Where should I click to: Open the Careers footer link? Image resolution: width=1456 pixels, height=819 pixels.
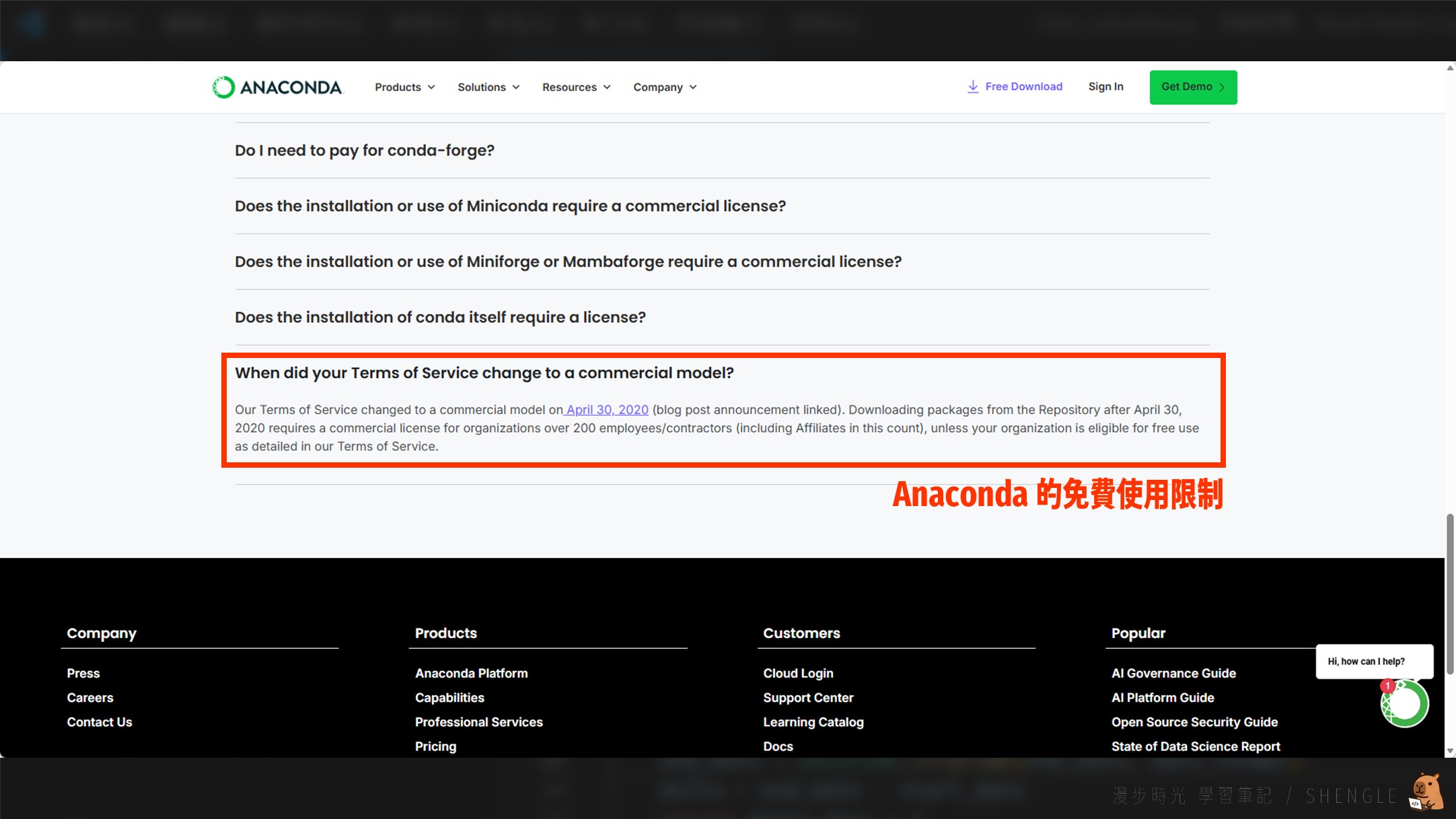click(x=90, y=698)
